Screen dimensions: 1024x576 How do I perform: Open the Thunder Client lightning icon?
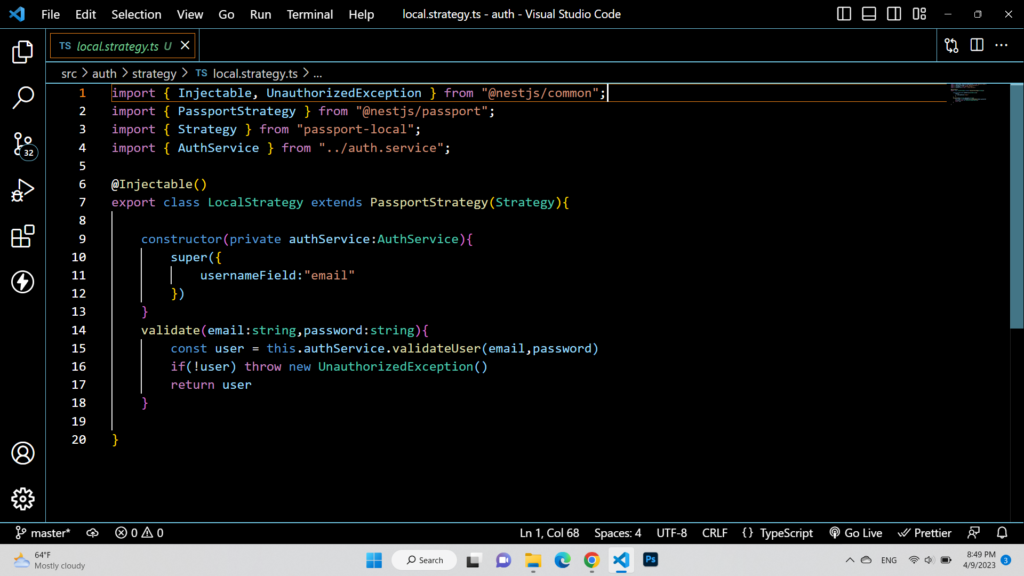(x=23, y=282)
